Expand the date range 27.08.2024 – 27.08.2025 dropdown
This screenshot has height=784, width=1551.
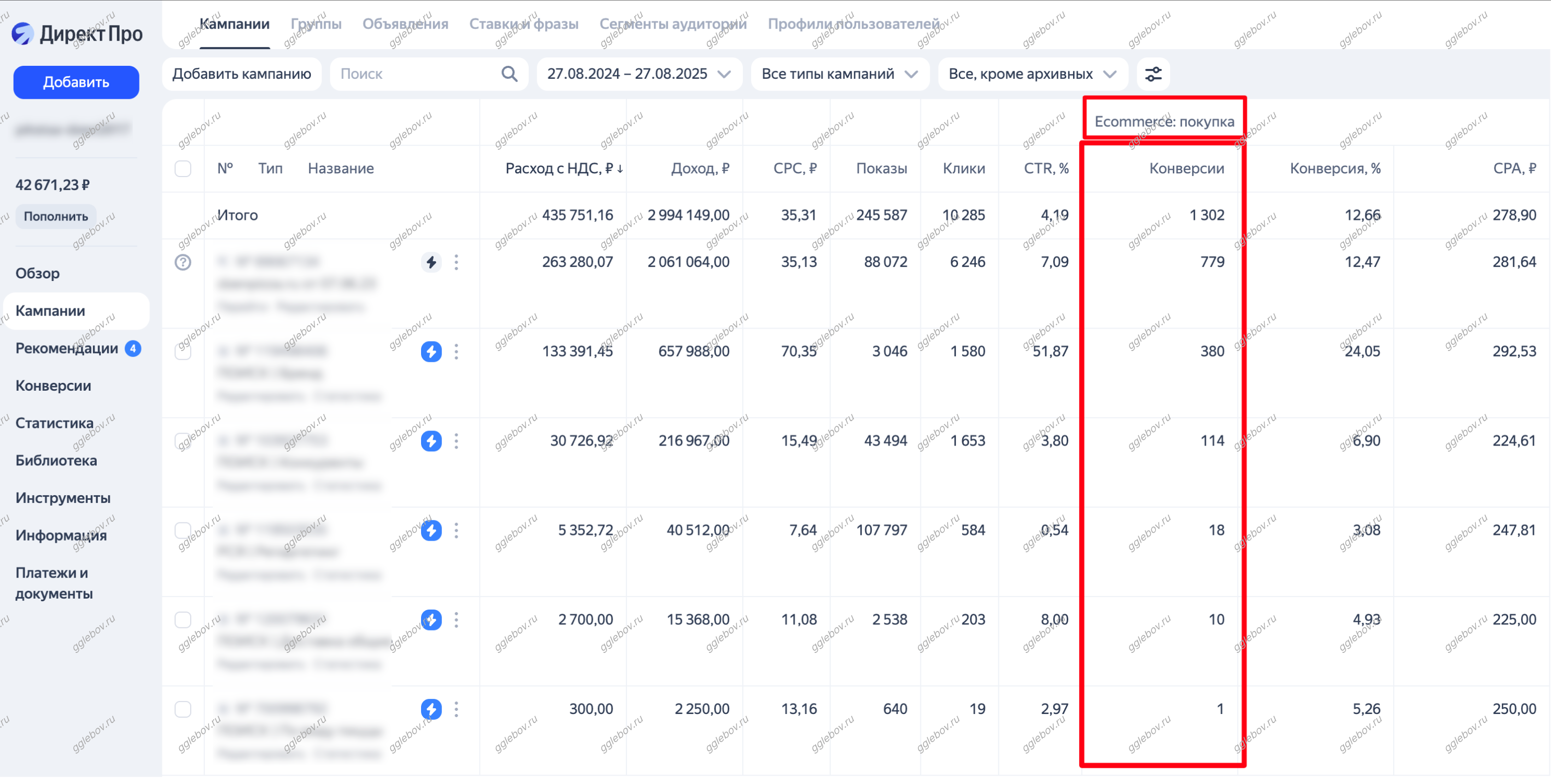tap(639, 74)
